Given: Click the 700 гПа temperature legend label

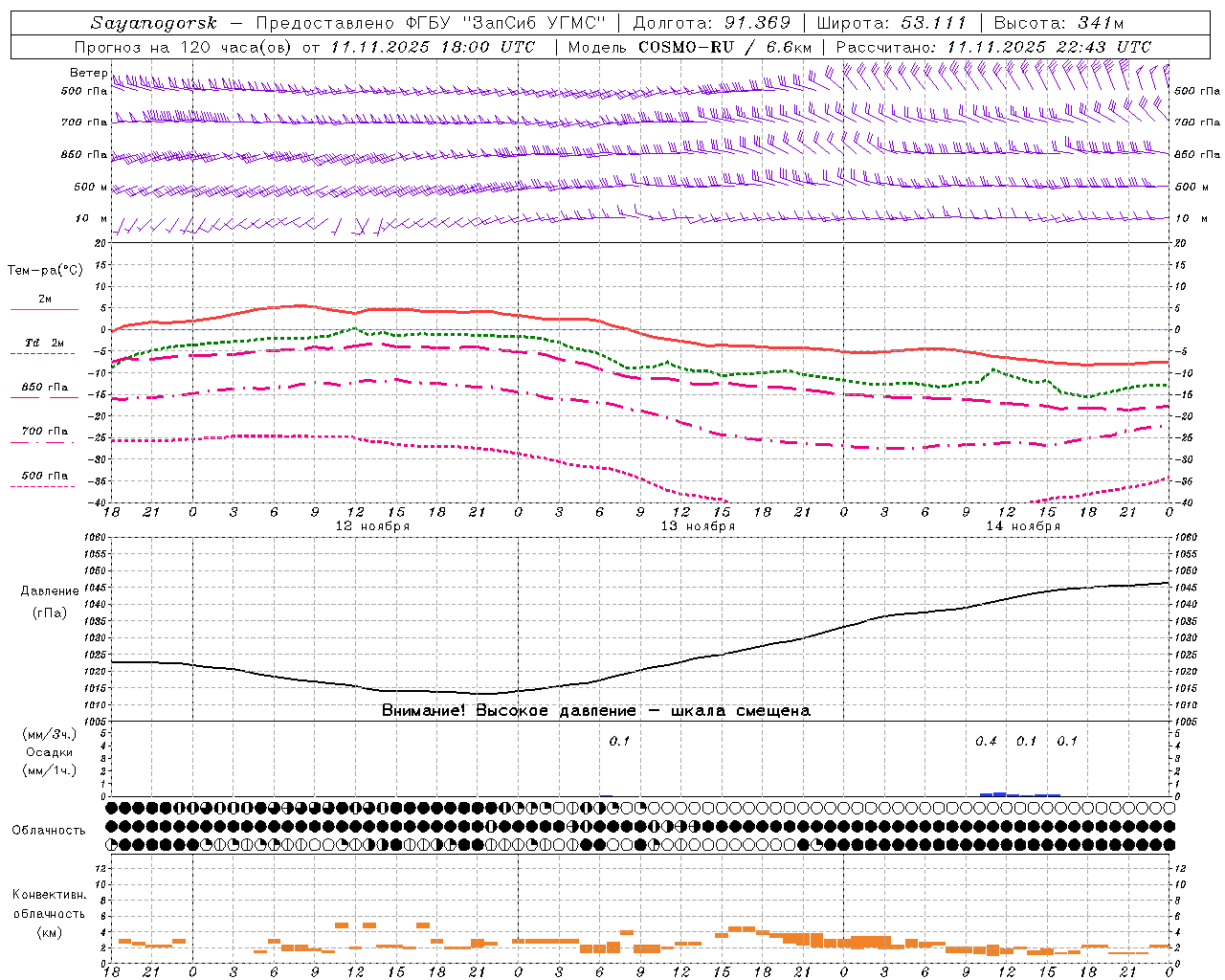Looking at the screenshot, I should [44, 432].
